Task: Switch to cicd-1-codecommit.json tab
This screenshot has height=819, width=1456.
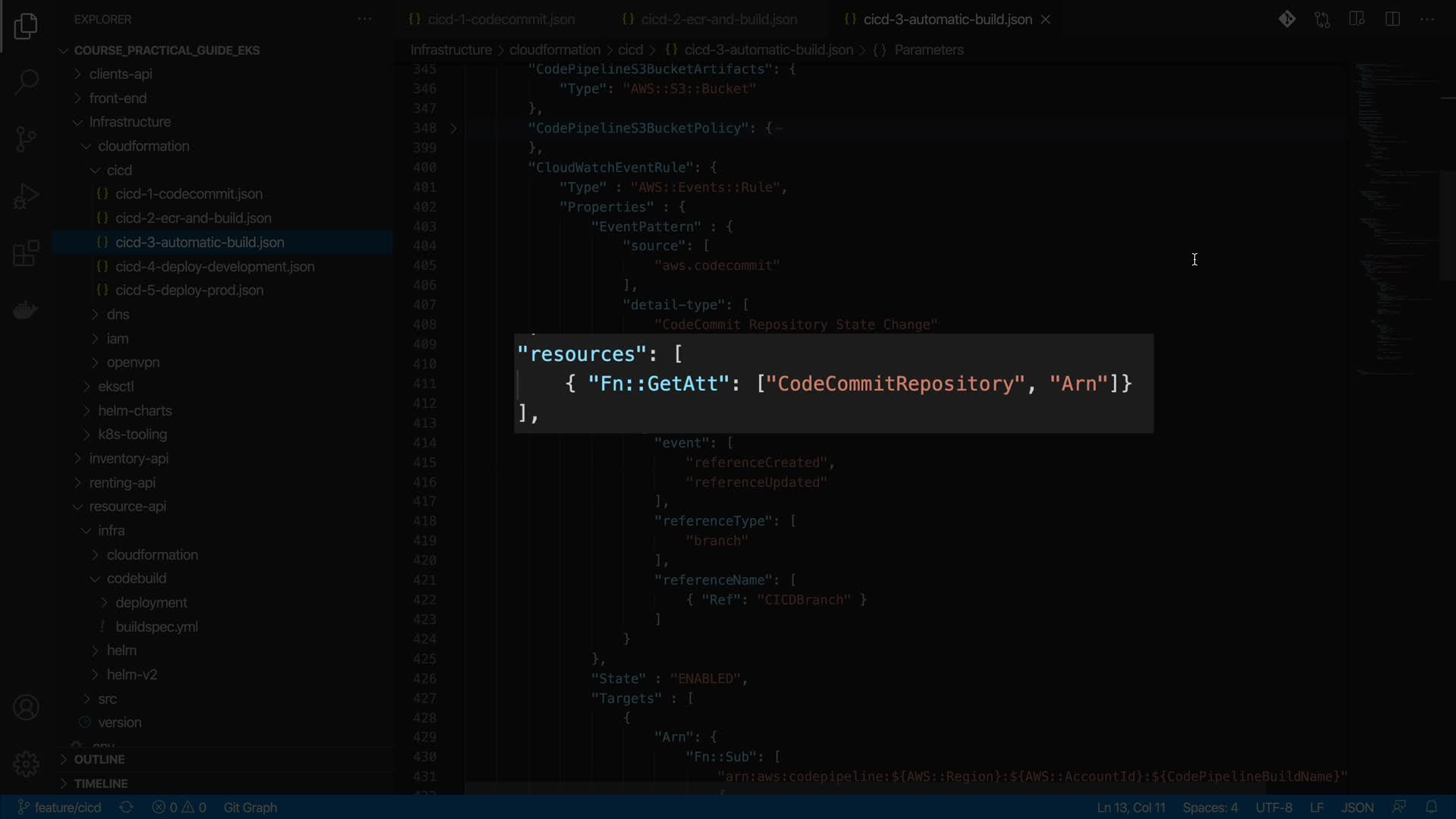Action: click(500, 20)
